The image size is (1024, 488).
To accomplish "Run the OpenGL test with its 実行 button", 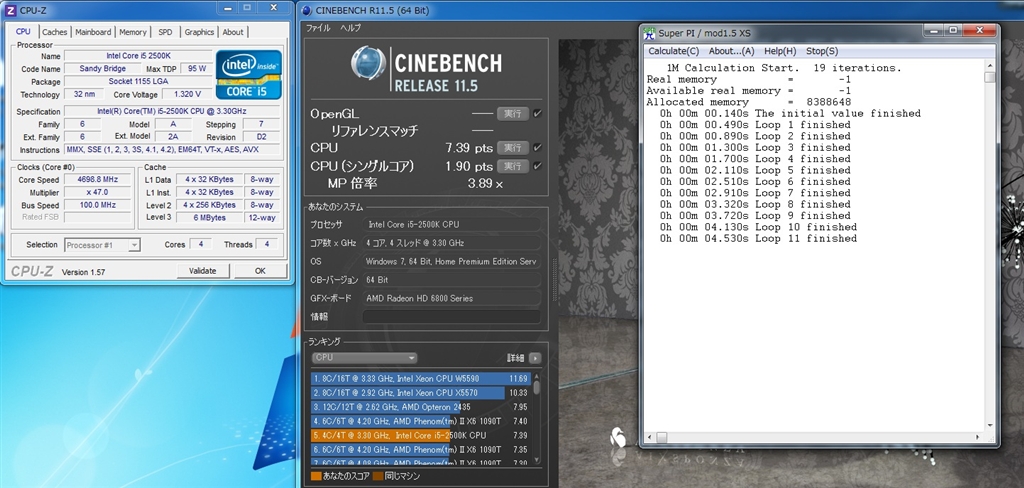I will click(513, 114).
